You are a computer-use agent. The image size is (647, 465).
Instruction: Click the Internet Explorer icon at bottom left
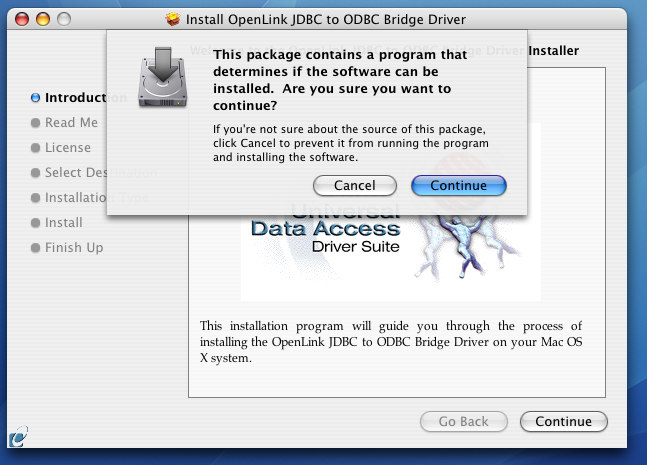pos(18,437)
